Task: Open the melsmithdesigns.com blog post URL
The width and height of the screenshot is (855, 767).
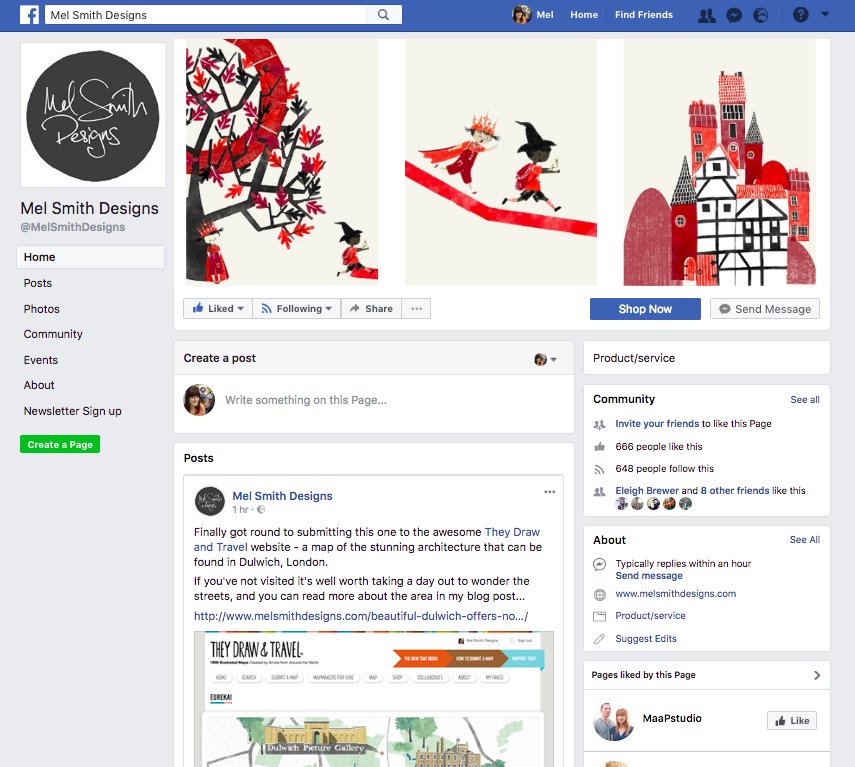Action: (x=361, y=616)
